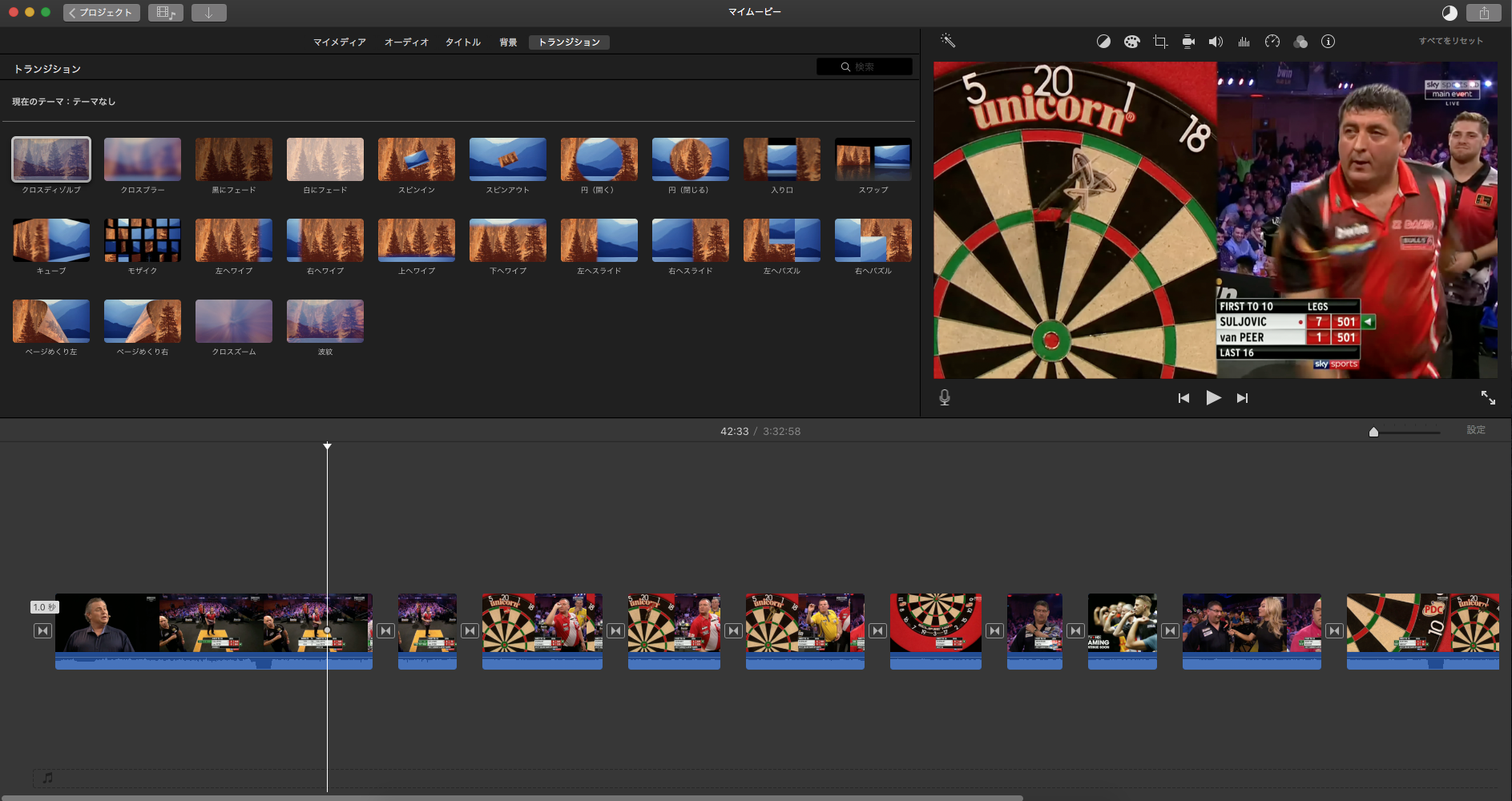Open the clip filter and audio effects tool
1512x801 pixels.
(1300, 42)
